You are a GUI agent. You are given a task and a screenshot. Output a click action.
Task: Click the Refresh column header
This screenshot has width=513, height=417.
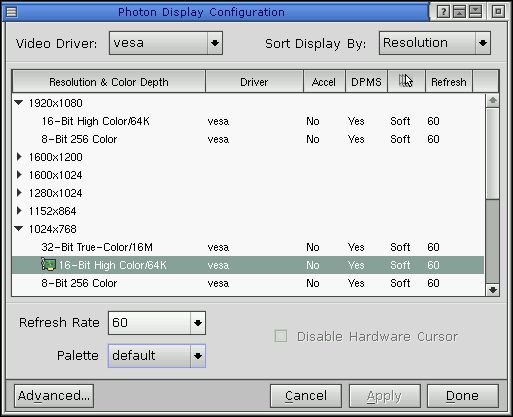coord(449,82)
